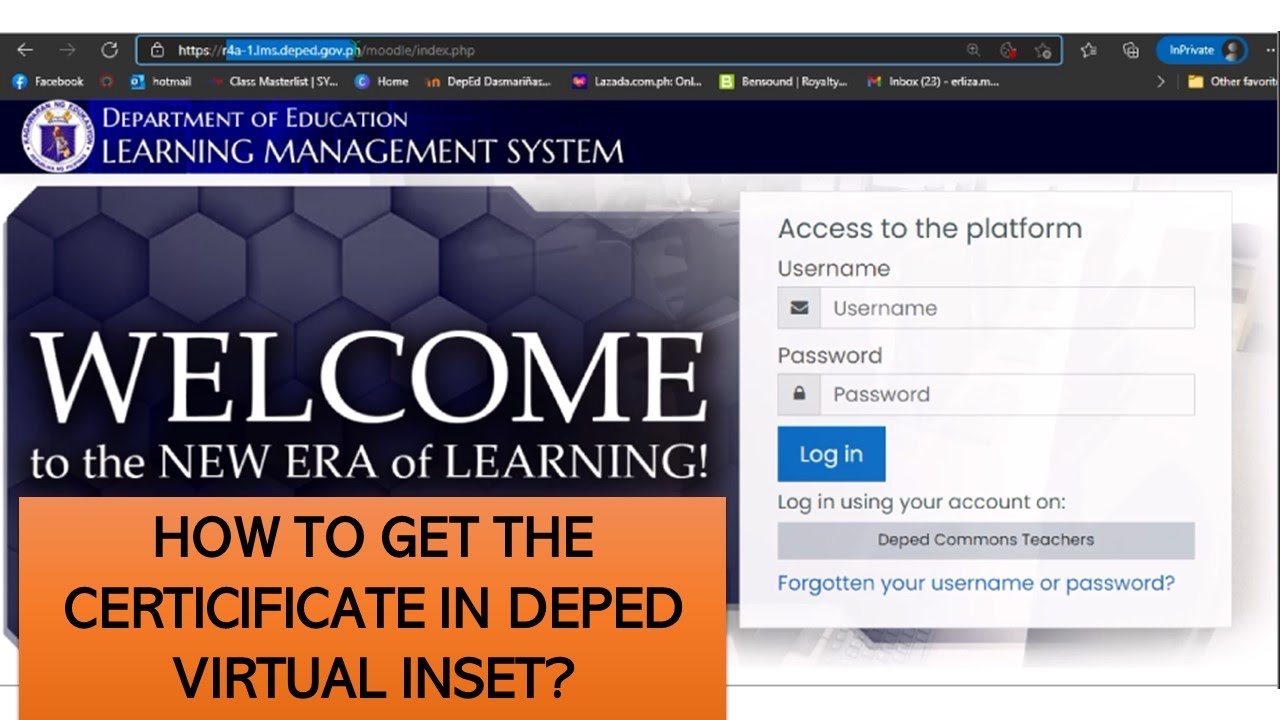1280x720 pixels.
Task: Open the Gmail Inbox (23) bookmark
Action: (933, 82)
